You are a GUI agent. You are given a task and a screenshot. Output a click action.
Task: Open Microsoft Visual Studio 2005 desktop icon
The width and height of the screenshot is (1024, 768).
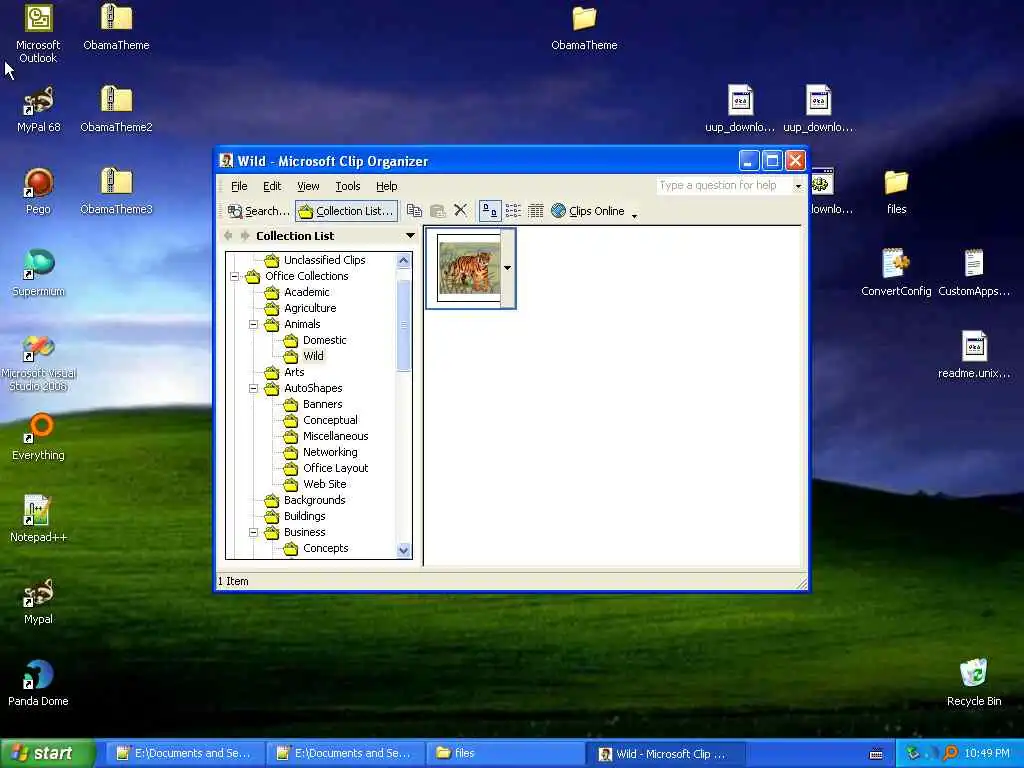tap(38, 362)
